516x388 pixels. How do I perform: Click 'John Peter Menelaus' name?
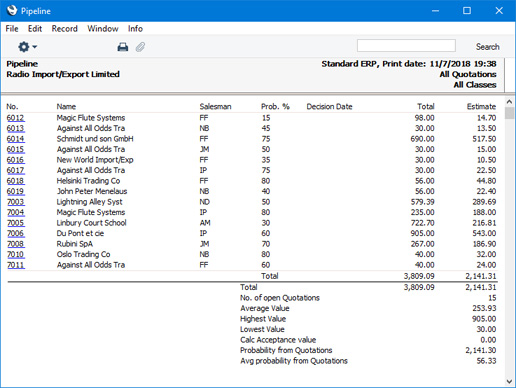coord(92,191)
